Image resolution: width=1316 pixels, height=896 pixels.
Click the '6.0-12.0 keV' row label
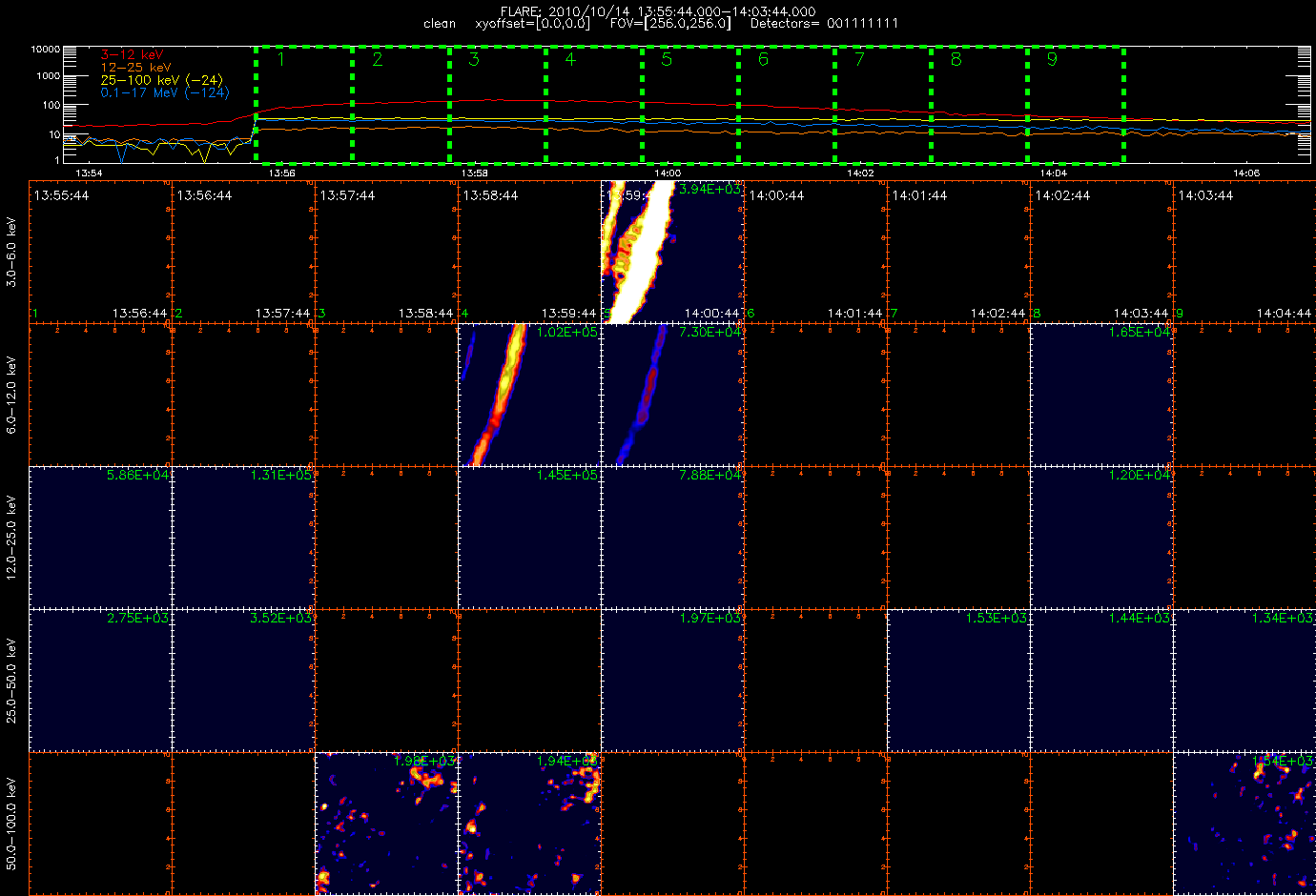(x=11, y=396)
